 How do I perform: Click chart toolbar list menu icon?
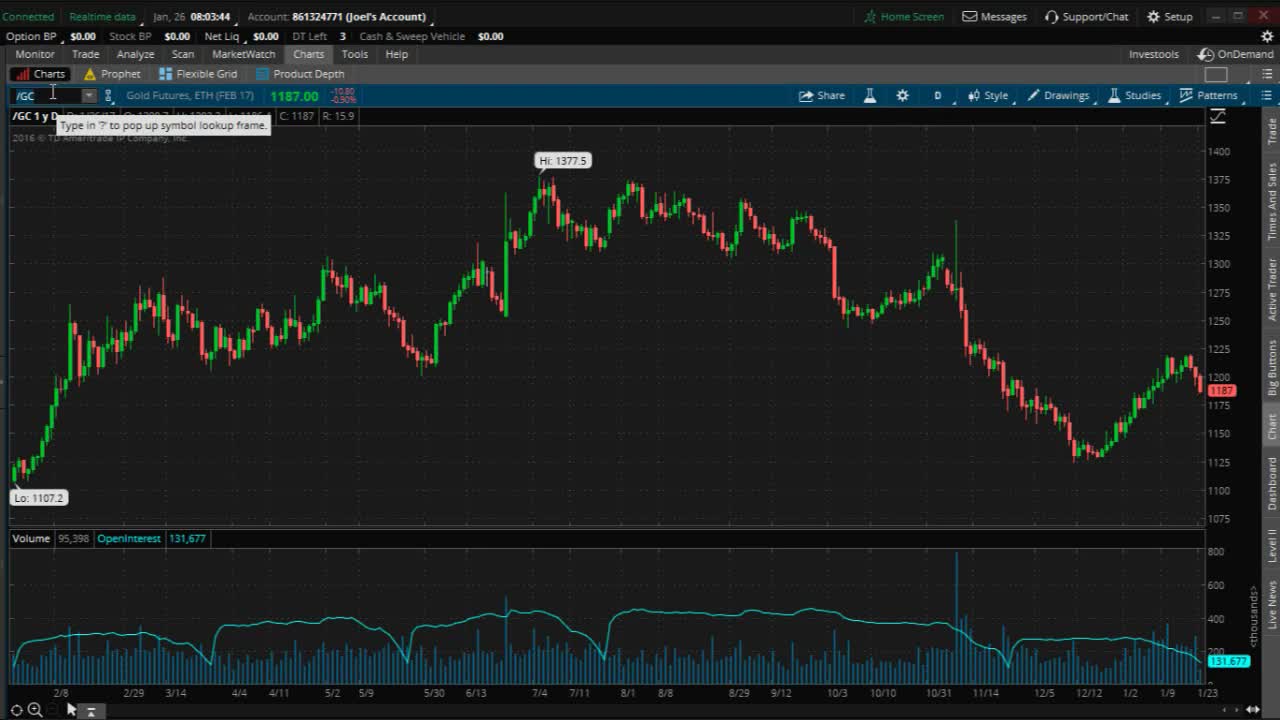coord(1266,96)
